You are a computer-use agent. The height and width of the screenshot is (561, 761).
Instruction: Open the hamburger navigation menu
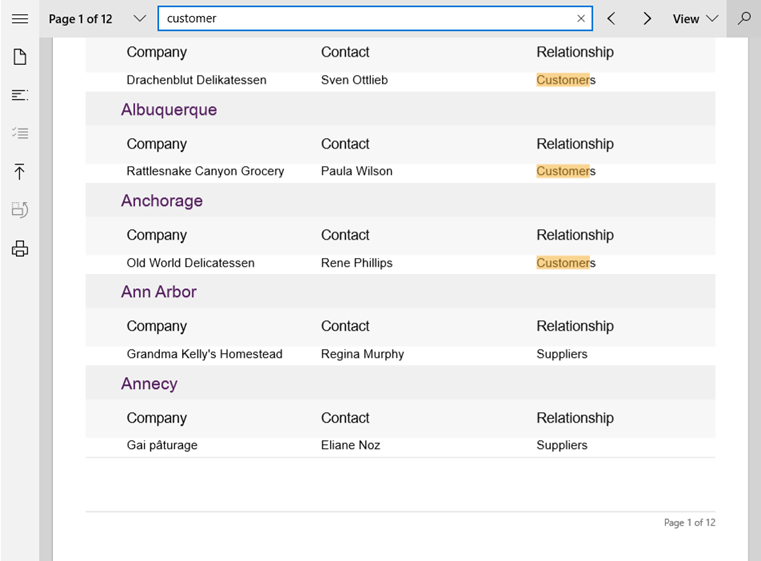tap(19, 19)
